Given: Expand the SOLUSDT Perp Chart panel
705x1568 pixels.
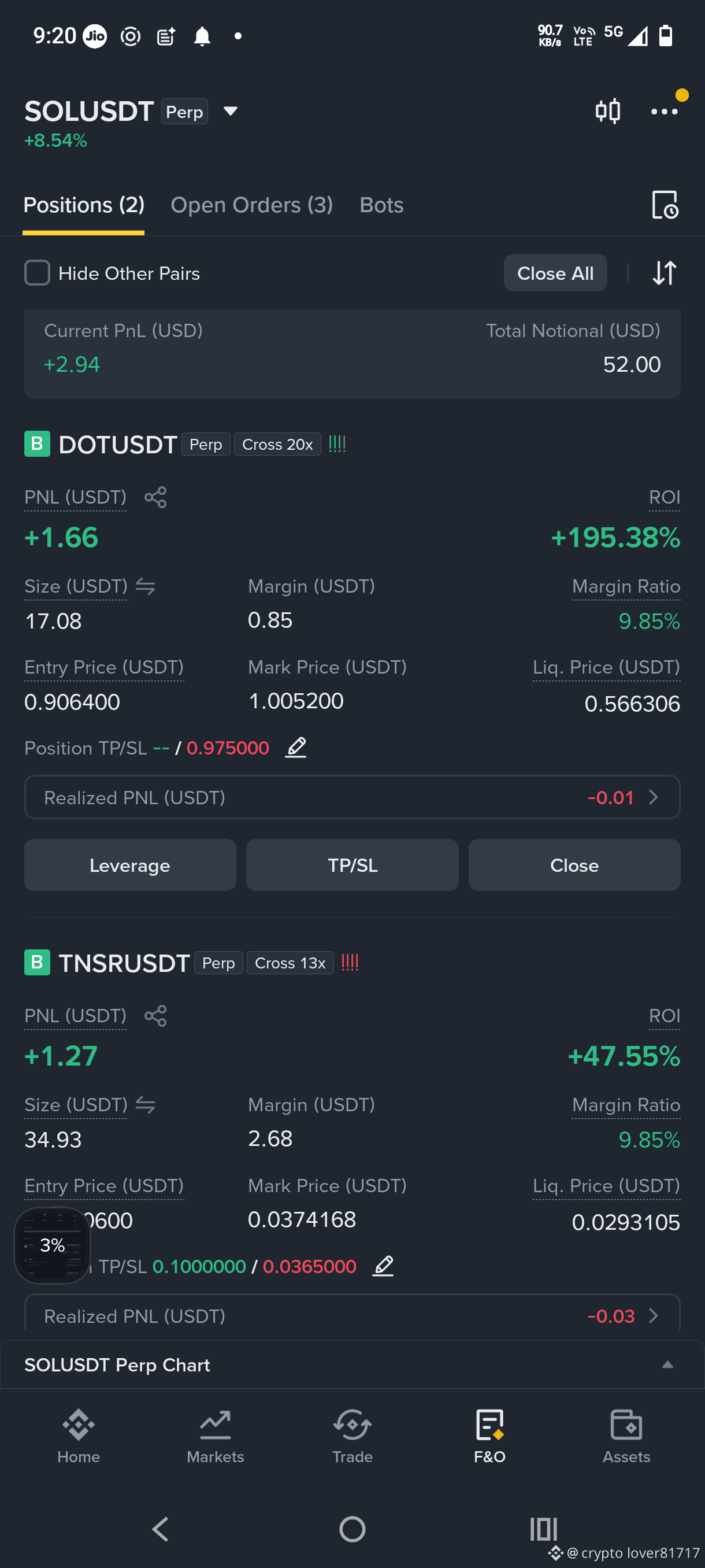Looking at the screenshot, I should click(667, 1364).
